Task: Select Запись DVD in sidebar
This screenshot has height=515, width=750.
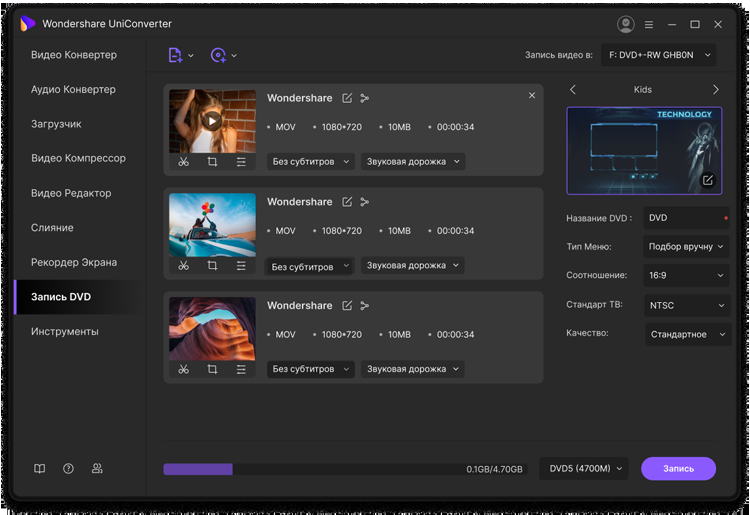Action: pos(79,297)
